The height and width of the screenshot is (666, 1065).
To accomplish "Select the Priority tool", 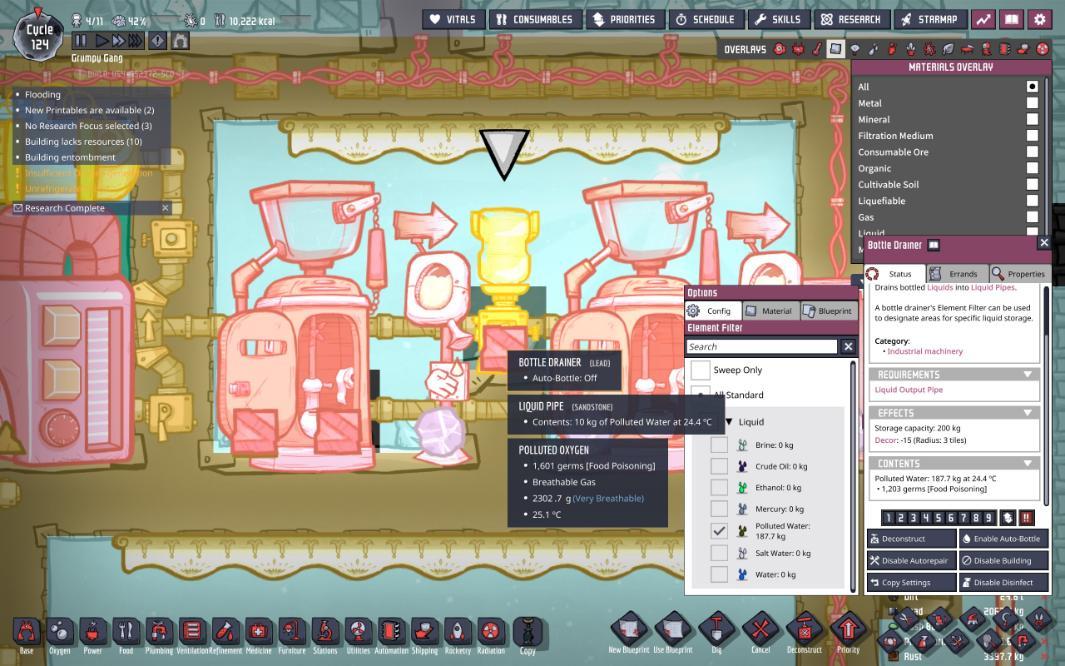I will 848,629.
